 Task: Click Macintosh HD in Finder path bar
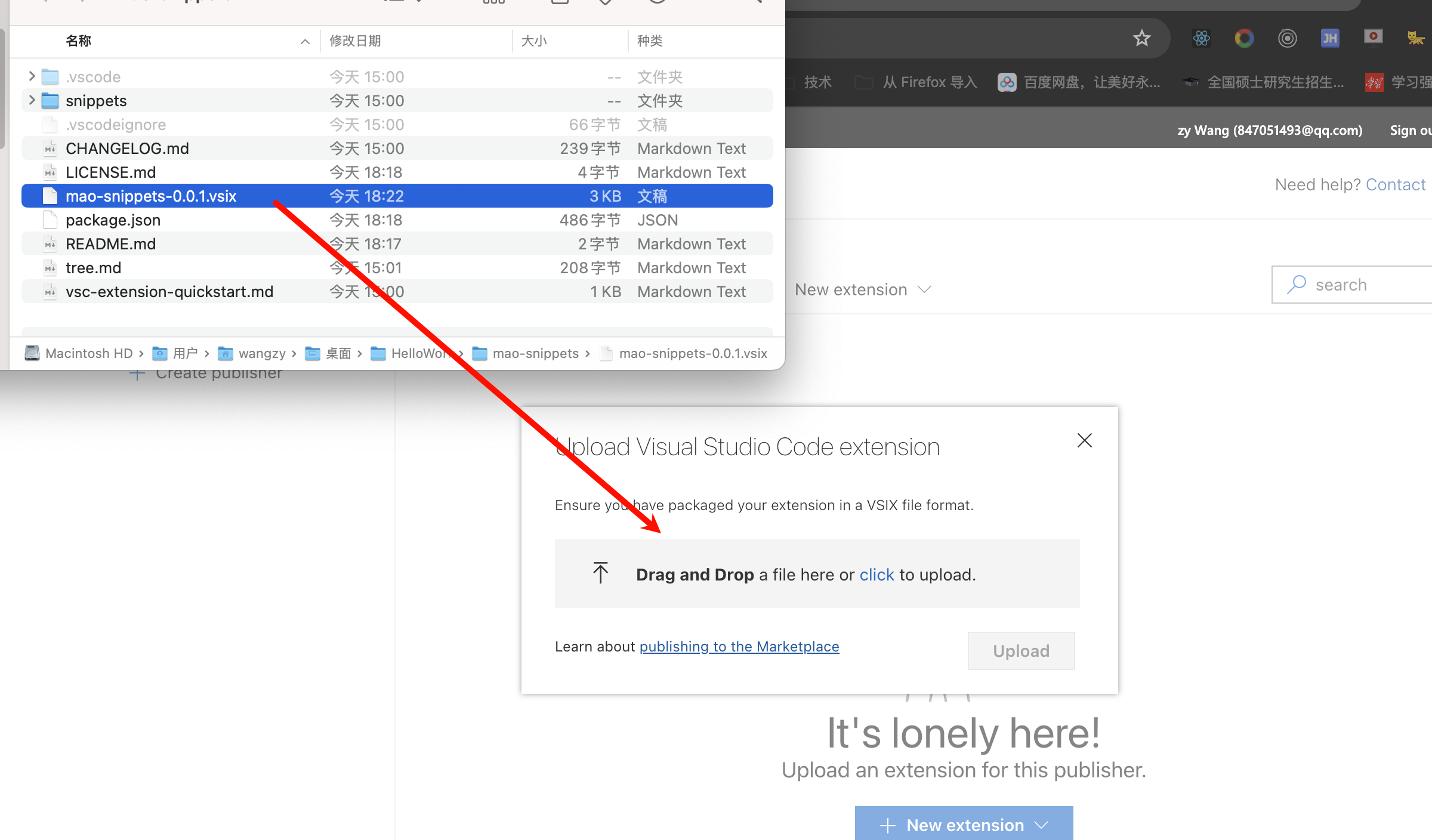(78, 353)
